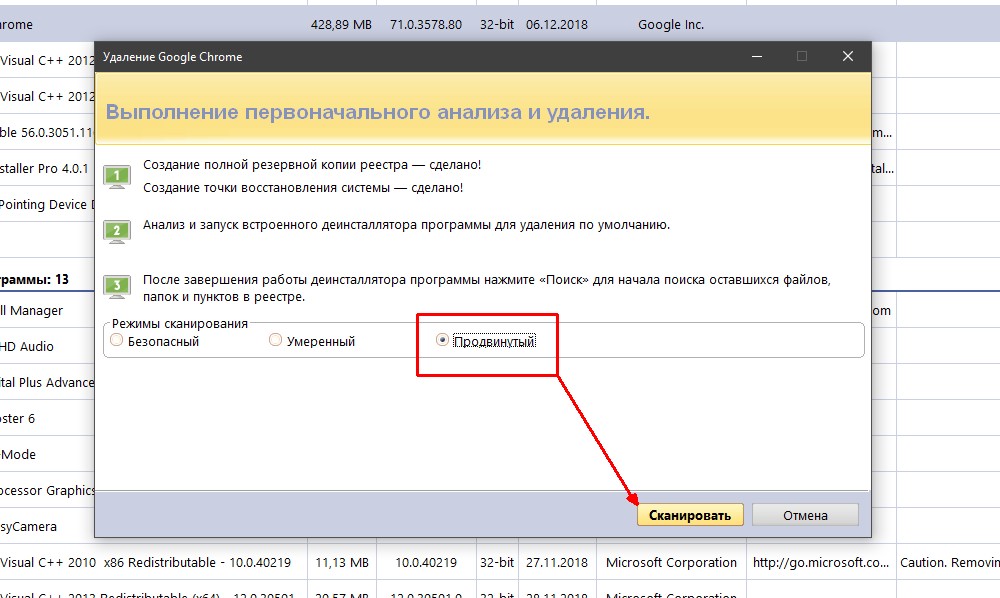The image size is (1000, 598).
Task: Select the Pointing Device program entry
Action: [x=45, y=204]
